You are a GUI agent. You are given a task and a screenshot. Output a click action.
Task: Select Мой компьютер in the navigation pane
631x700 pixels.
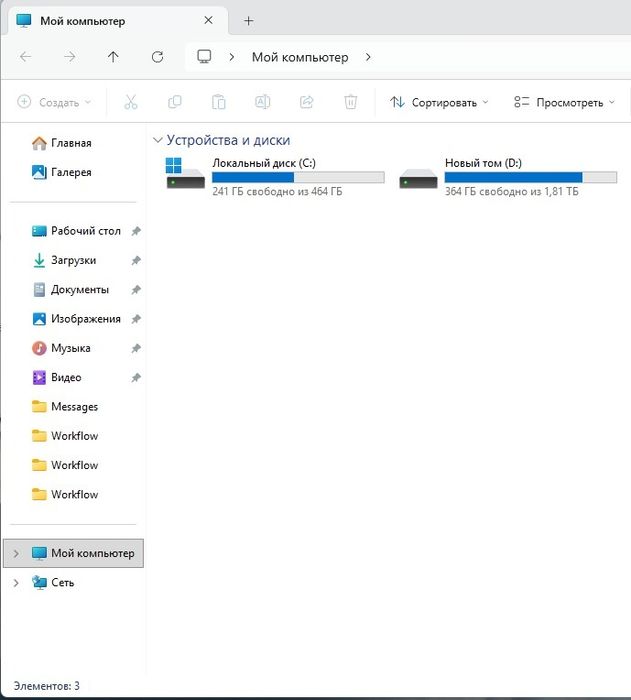(x=73, y=554)
